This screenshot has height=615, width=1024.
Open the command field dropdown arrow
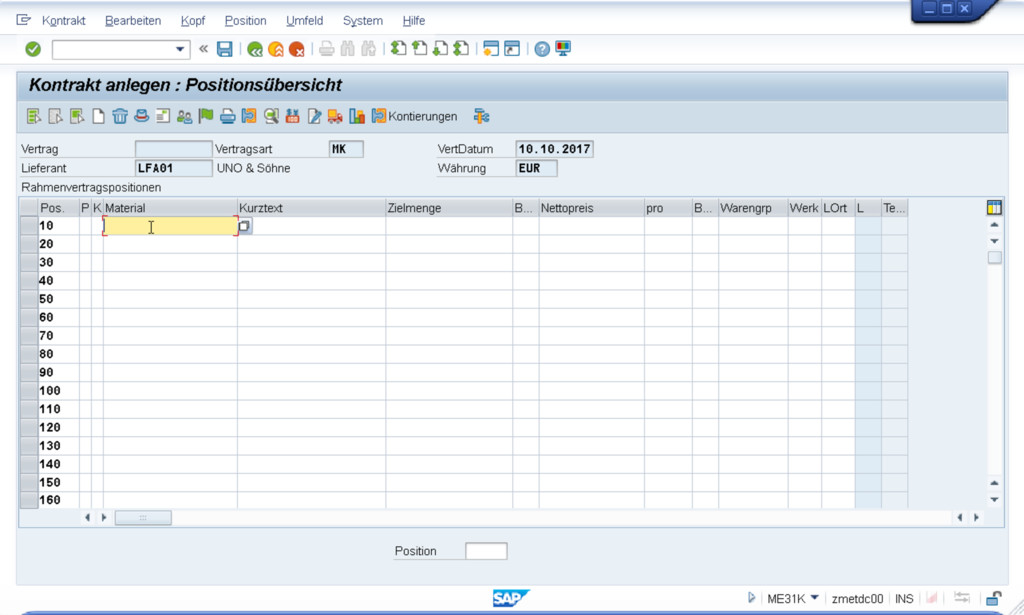180,49
